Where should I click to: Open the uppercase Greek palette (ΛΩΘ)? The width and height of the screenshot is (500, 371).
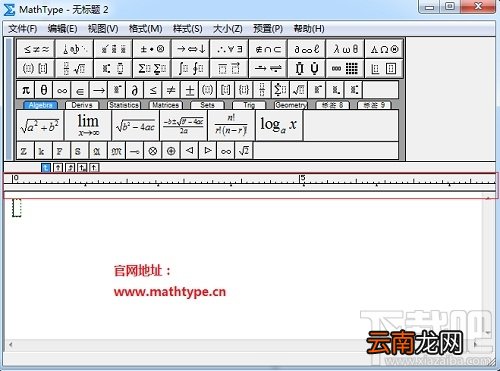[384, 49]
